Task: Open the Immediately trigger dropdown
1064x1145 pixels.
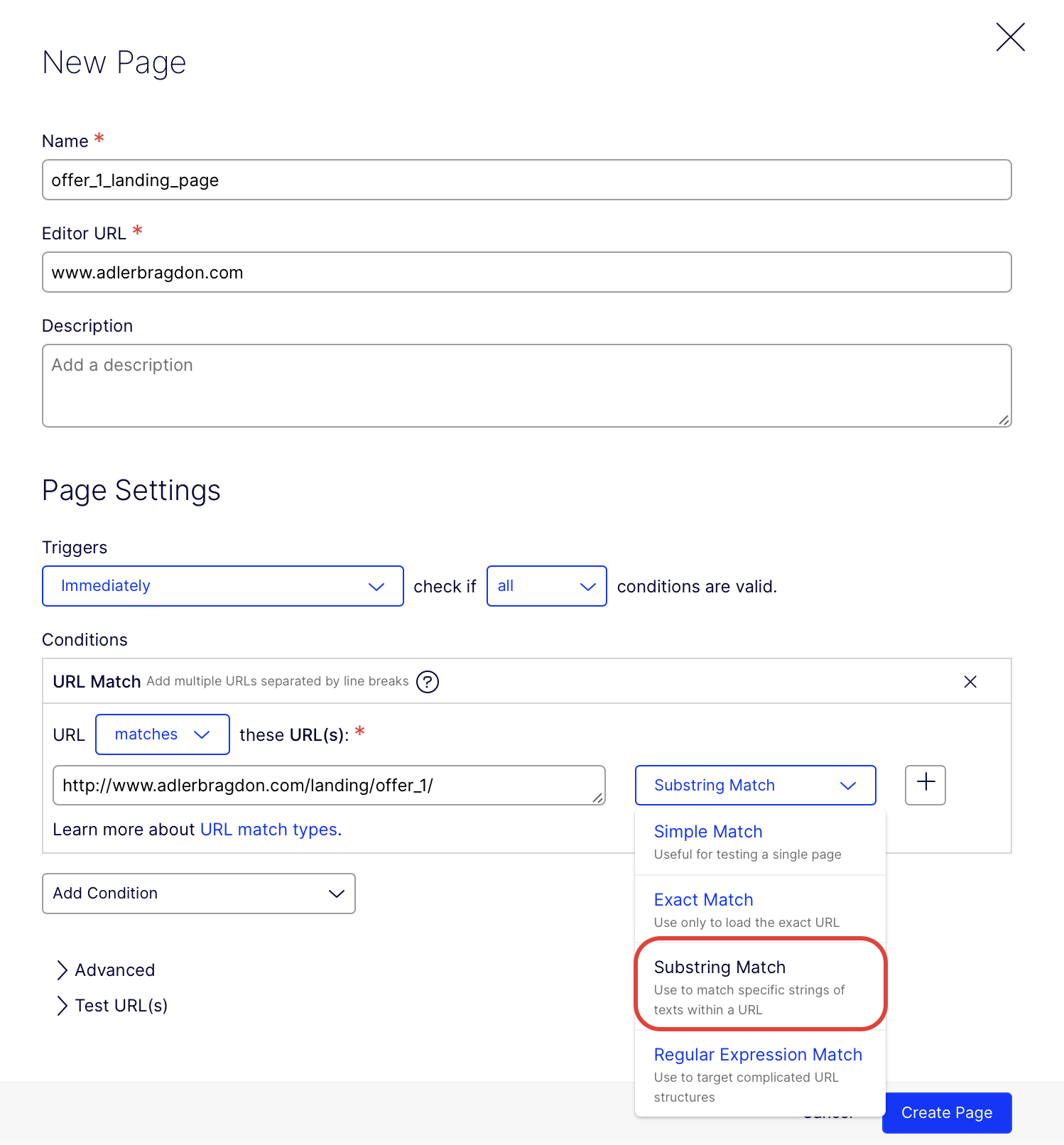Action: 223,586
